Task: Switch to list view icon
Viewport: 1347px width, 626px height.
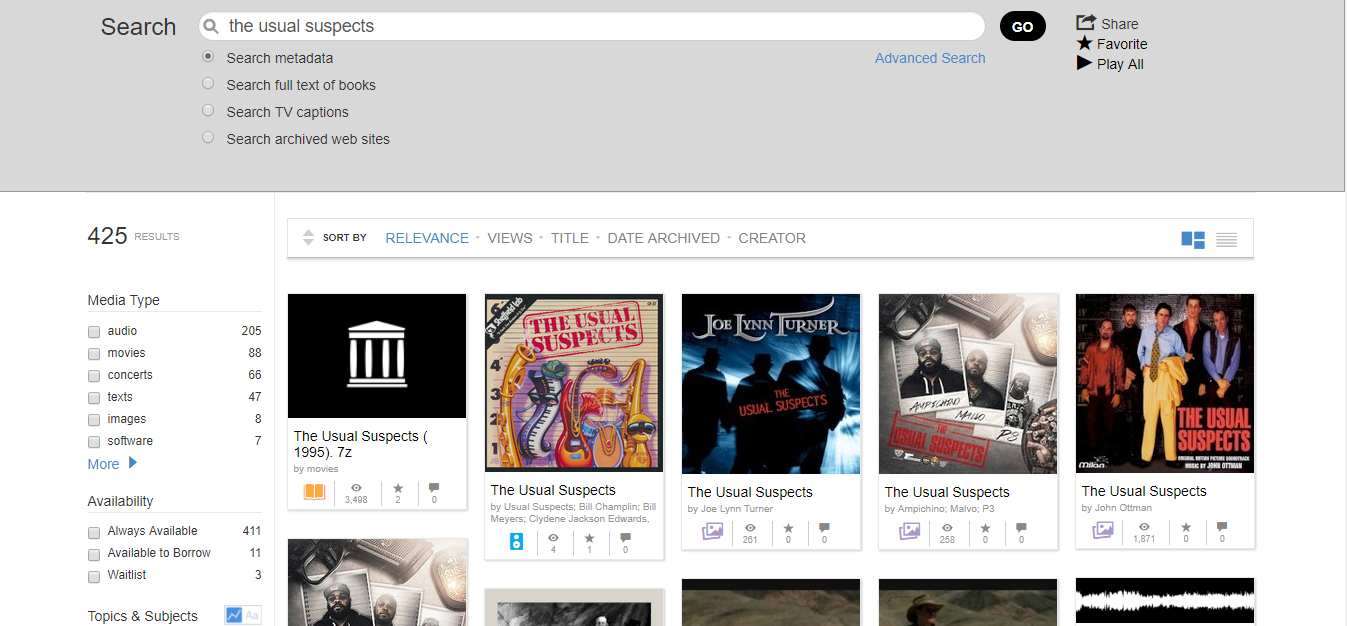Action: (1226, 239)
